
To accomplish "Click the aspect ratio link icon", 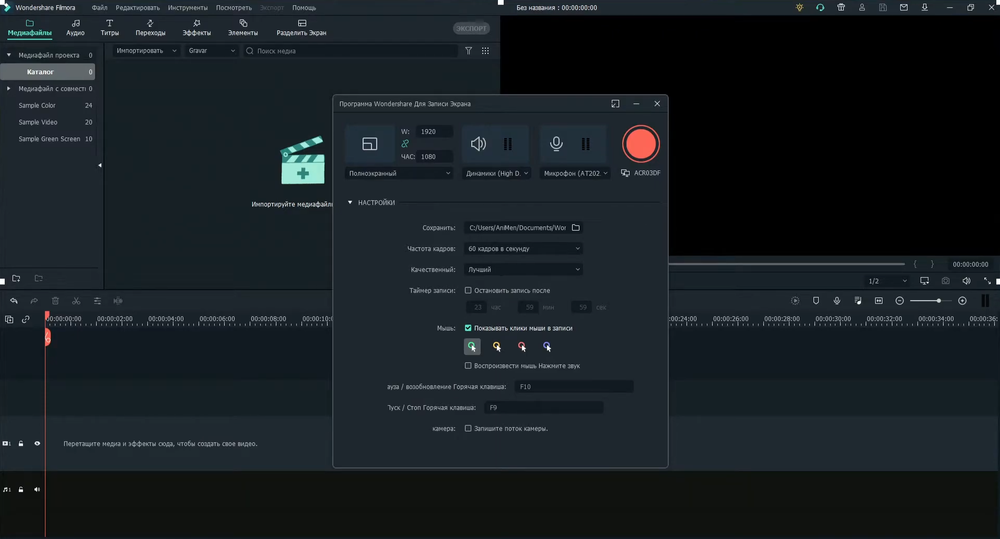I will pyautogui.click(x=405, y=144).
